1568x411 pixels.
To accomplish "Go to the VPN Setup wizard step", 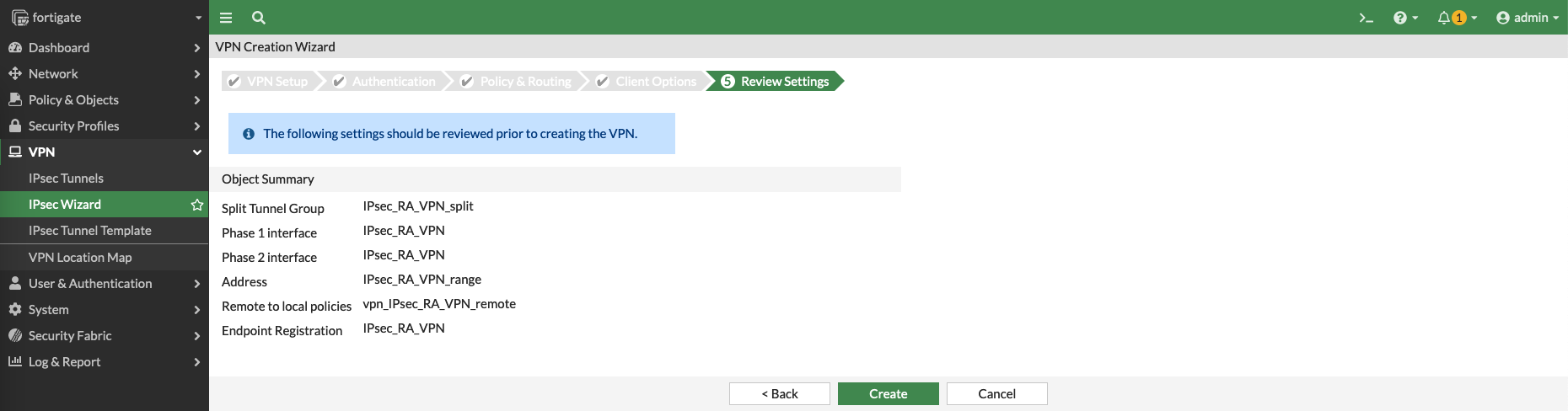I will click(270, 82).
